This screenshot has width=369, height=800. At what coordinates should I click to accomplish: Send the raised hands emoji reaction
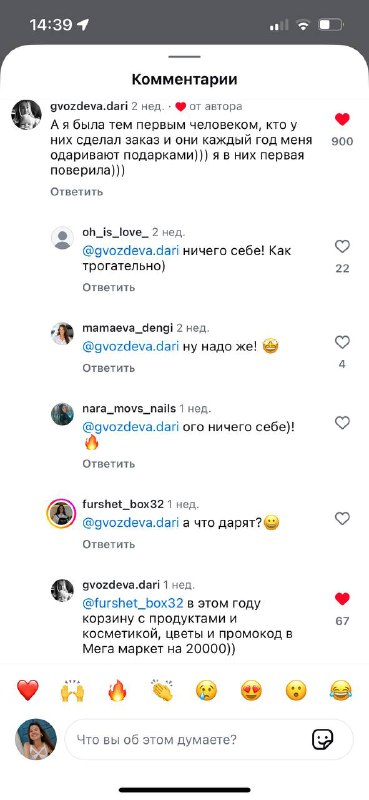(x=72, y=691)
